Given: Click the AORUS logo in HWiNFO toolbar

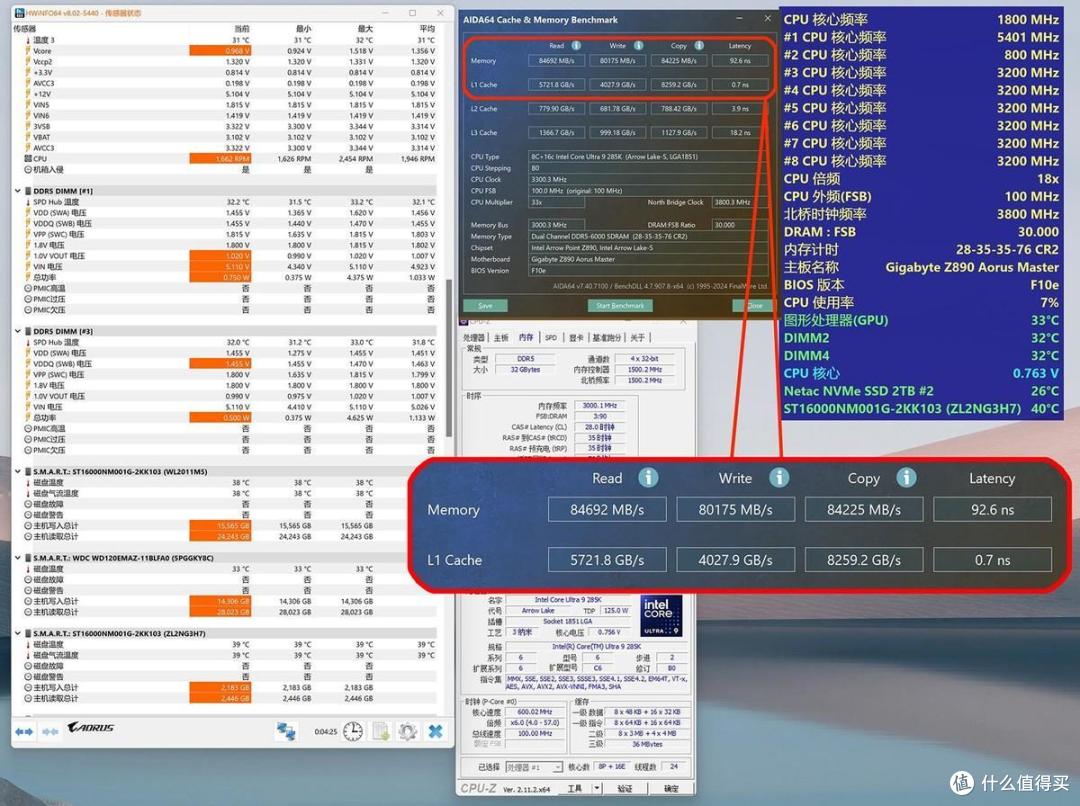Looking at the screenshot, I should point(90,727).
